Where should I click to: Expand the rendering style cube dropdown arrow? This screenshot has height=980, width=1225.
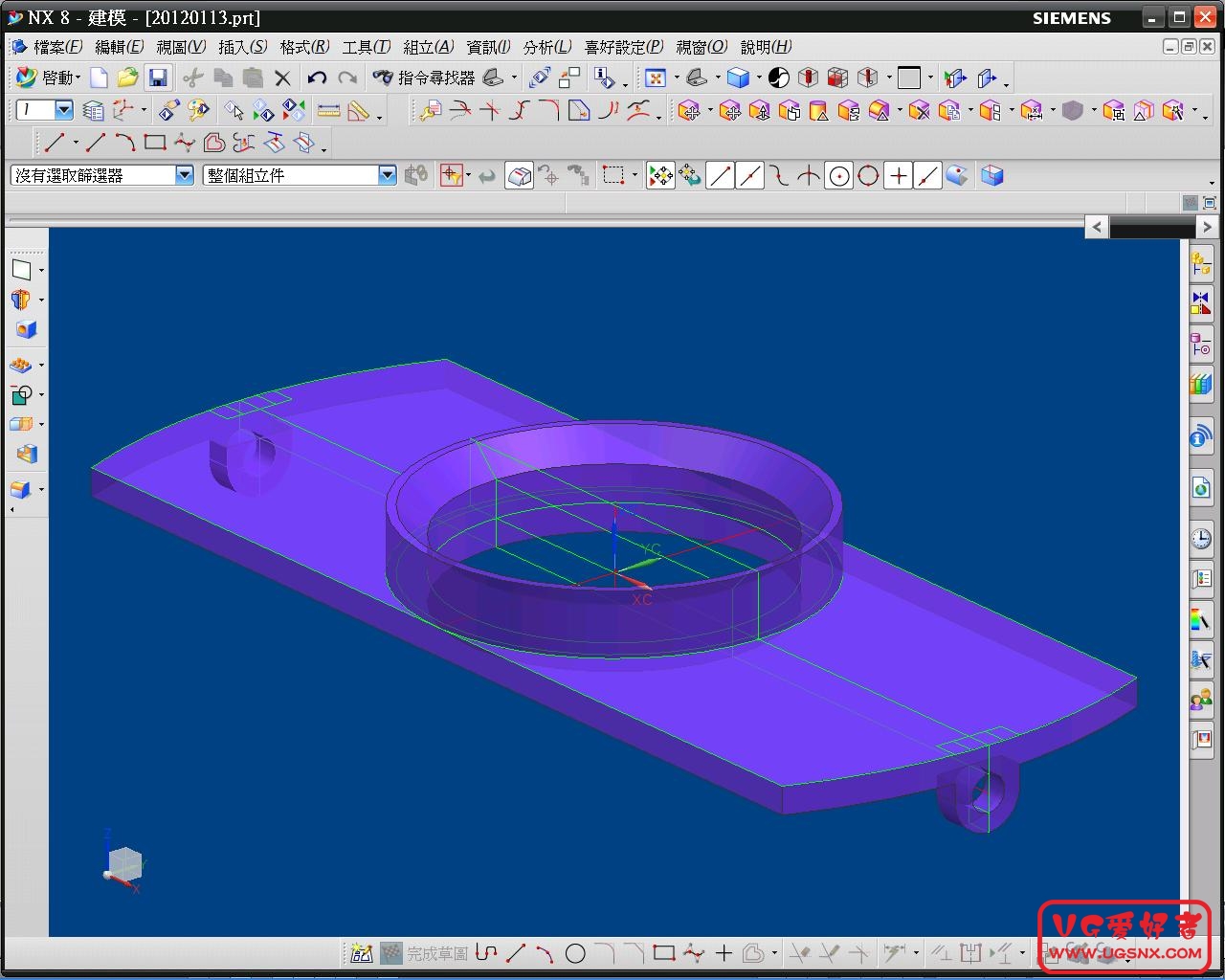pos(758,78)
